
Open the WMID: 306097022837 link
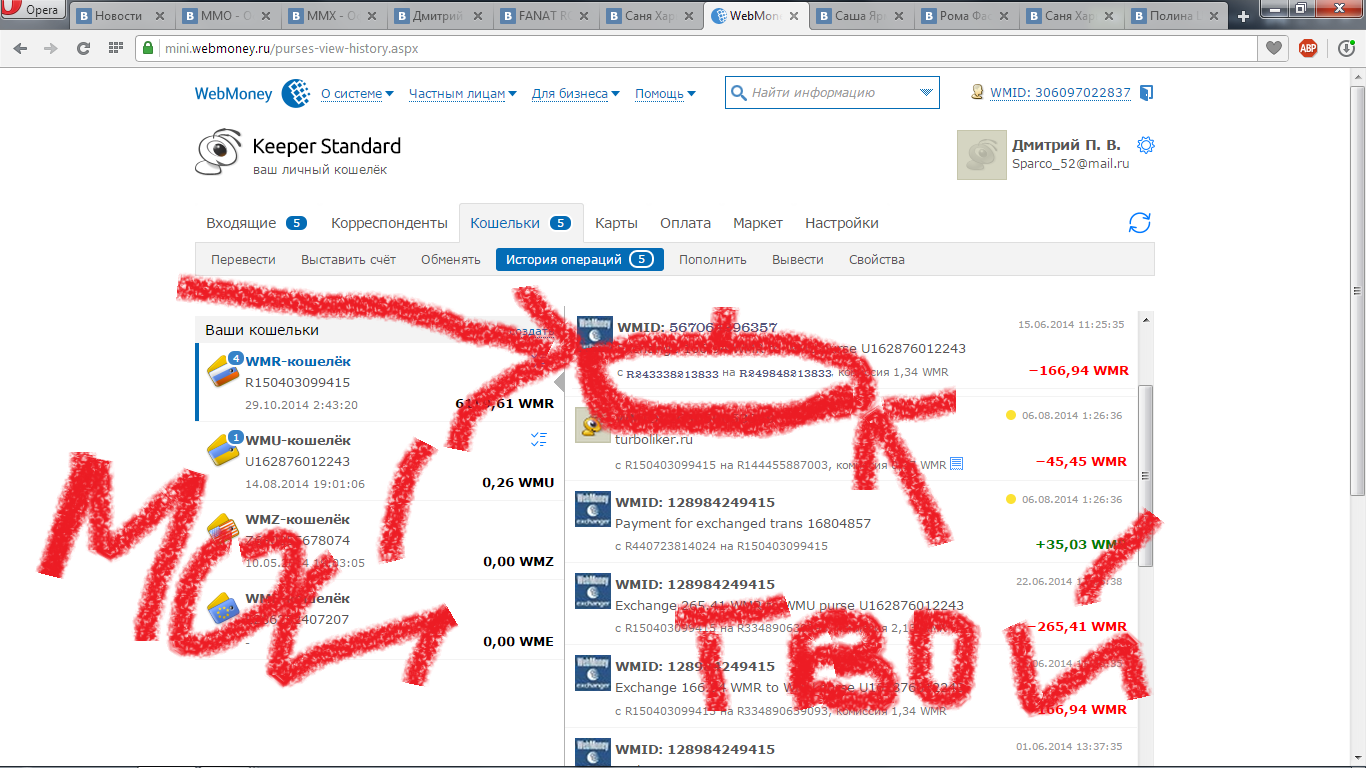click(x=1060, y=93)
